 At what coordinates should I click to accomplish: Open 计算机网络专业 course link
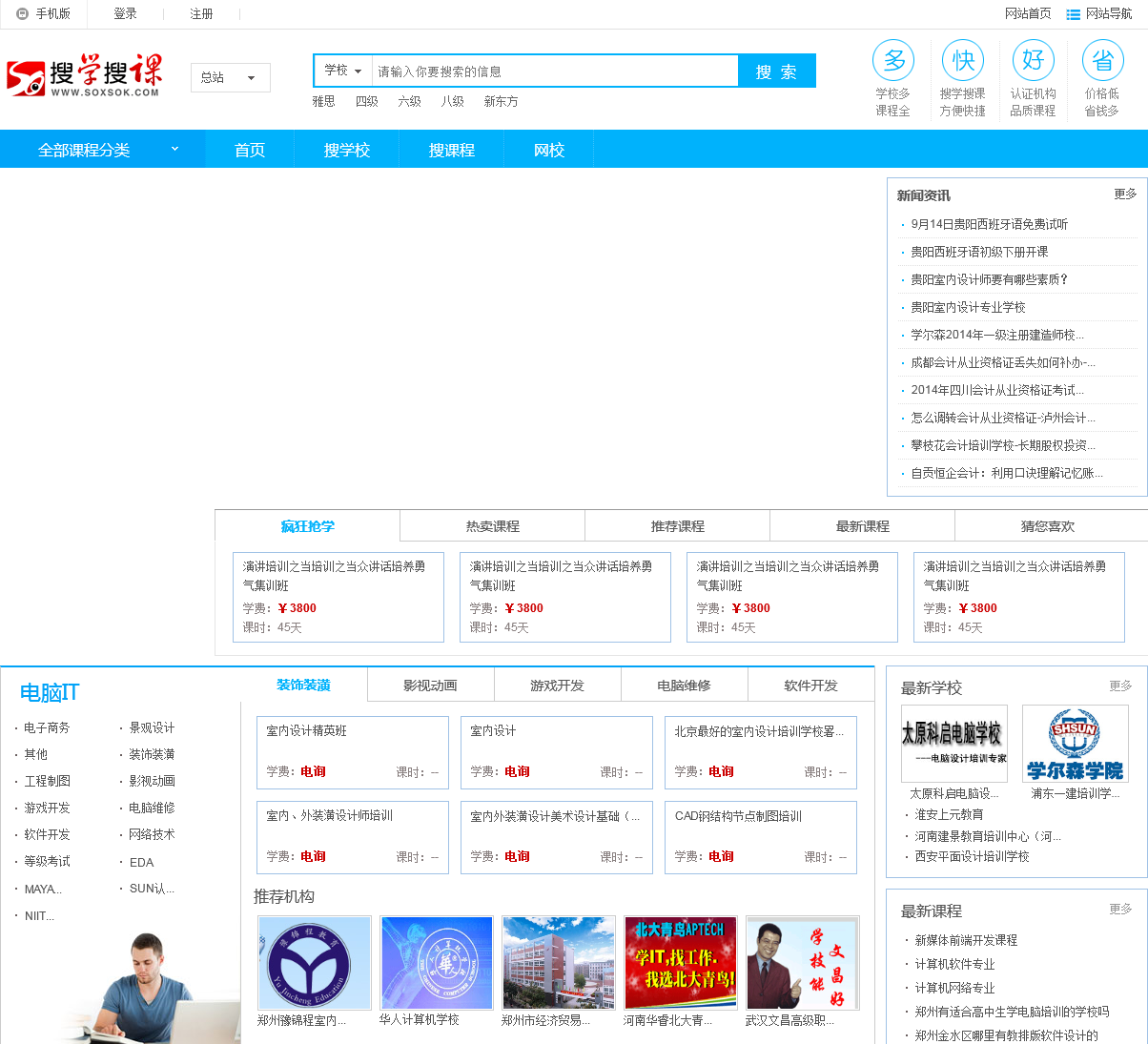[x=954, y=988]
